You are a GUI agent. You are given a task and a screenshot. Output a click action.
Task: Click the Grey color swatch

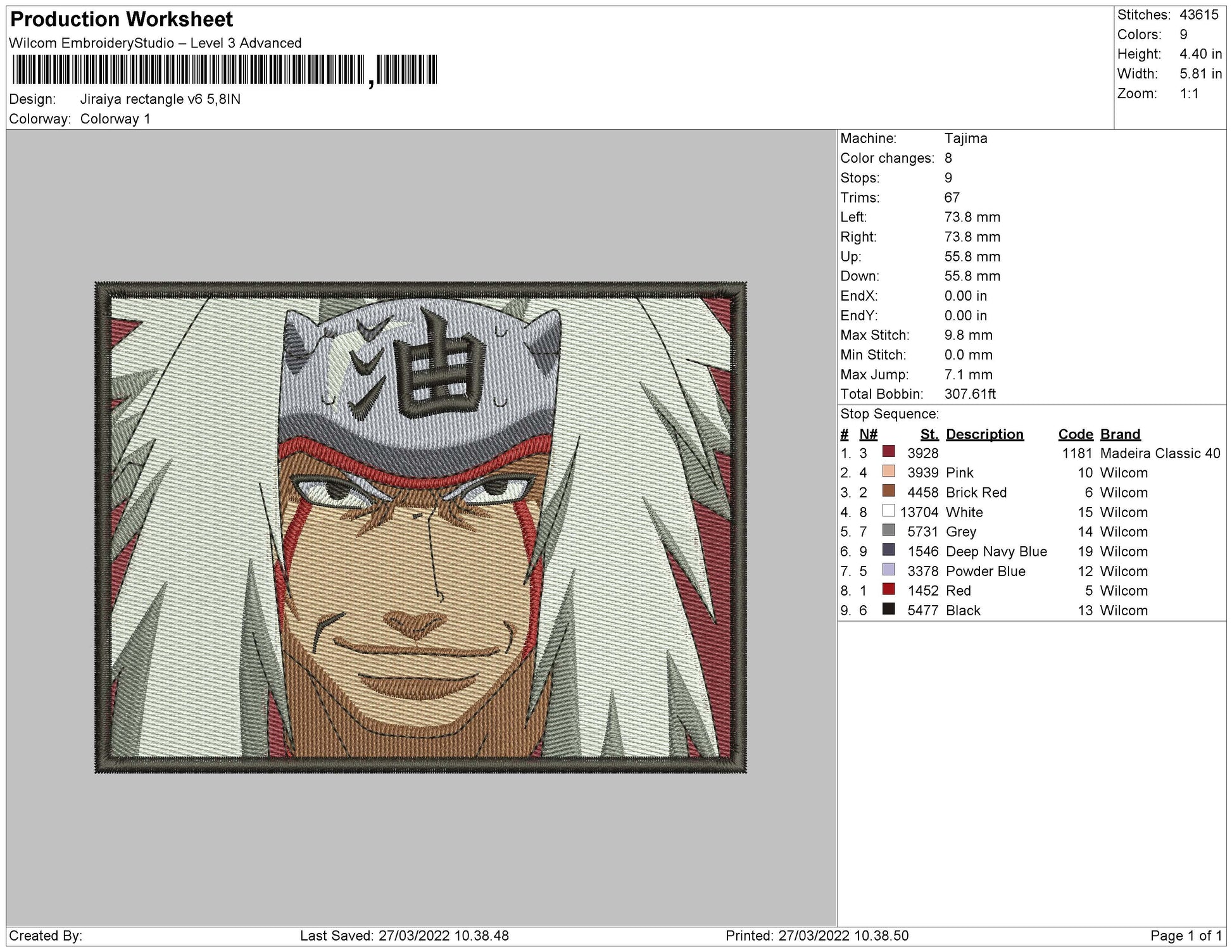click(889, 530)
